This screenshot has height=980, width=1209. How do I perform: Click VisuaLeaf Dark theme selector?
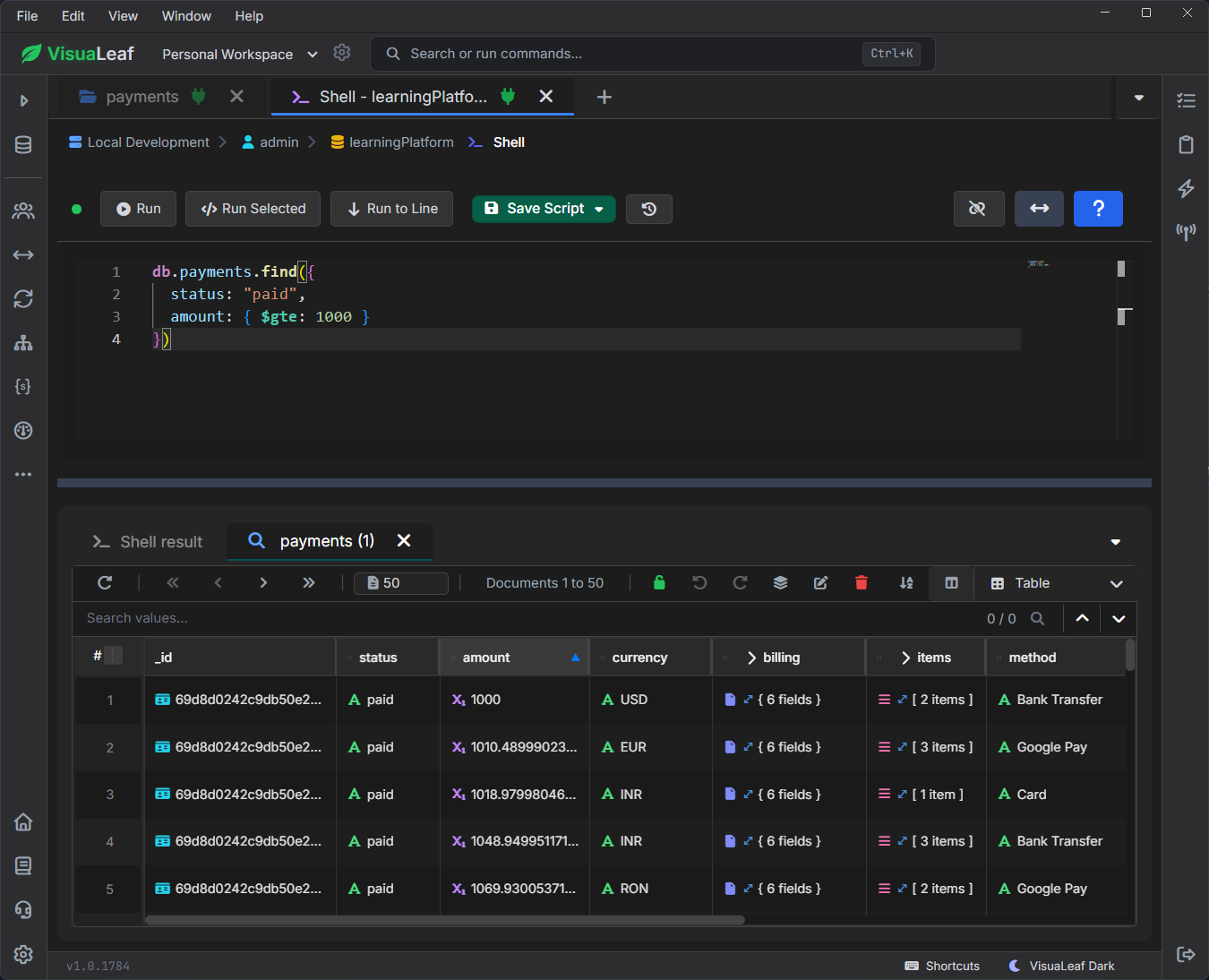1062,966
